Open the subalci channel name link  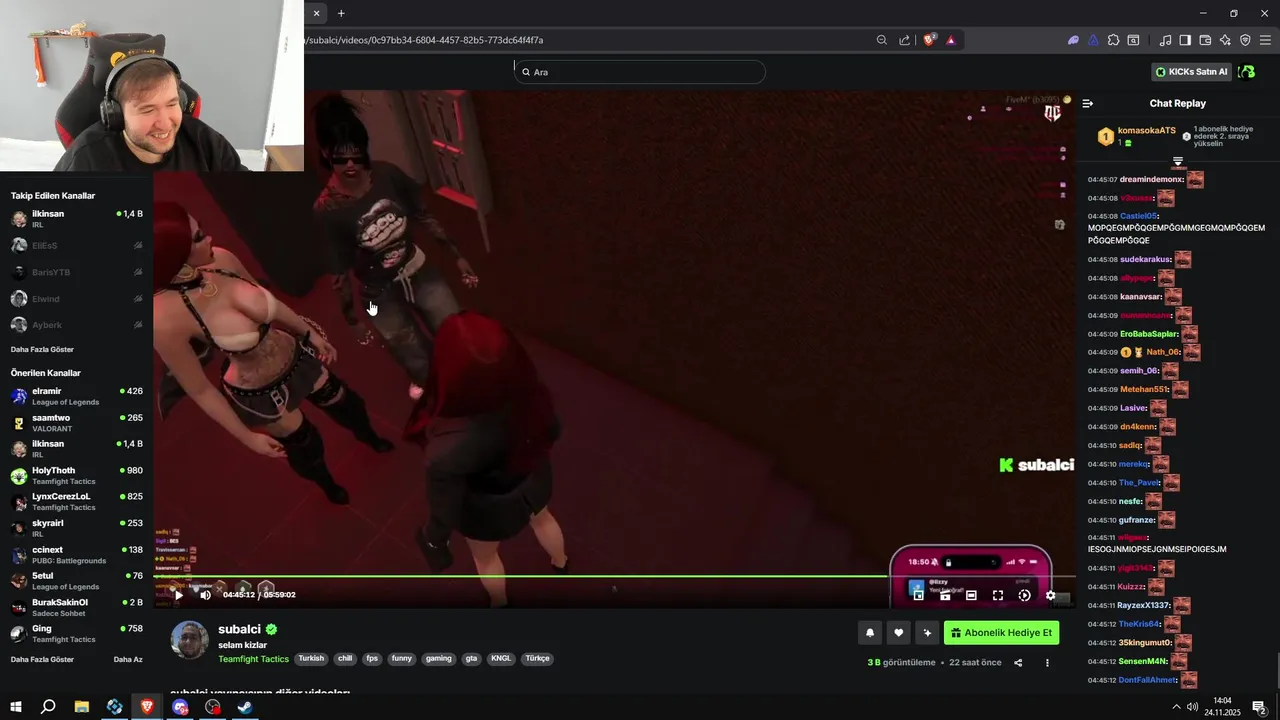pos(239,629)
